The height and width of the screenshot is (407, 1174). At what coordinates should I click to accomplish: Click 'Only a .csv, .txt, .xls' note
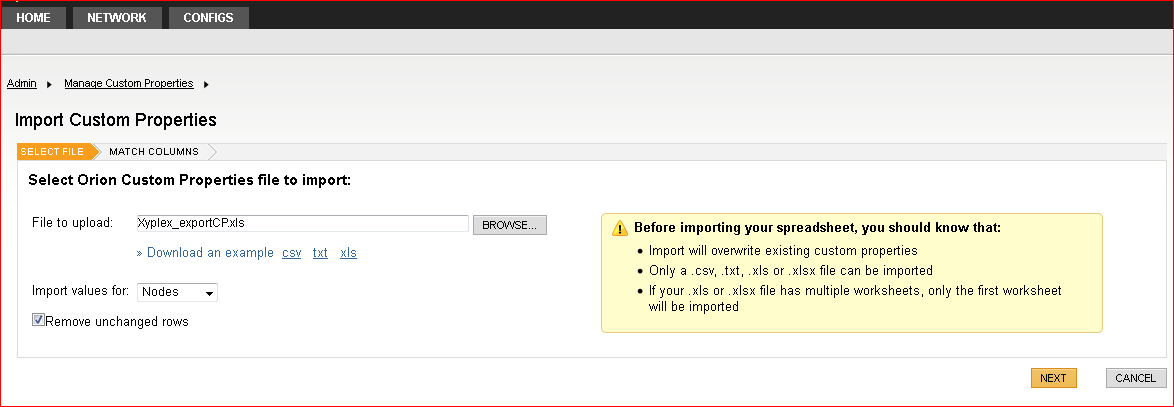coord(791,271)
